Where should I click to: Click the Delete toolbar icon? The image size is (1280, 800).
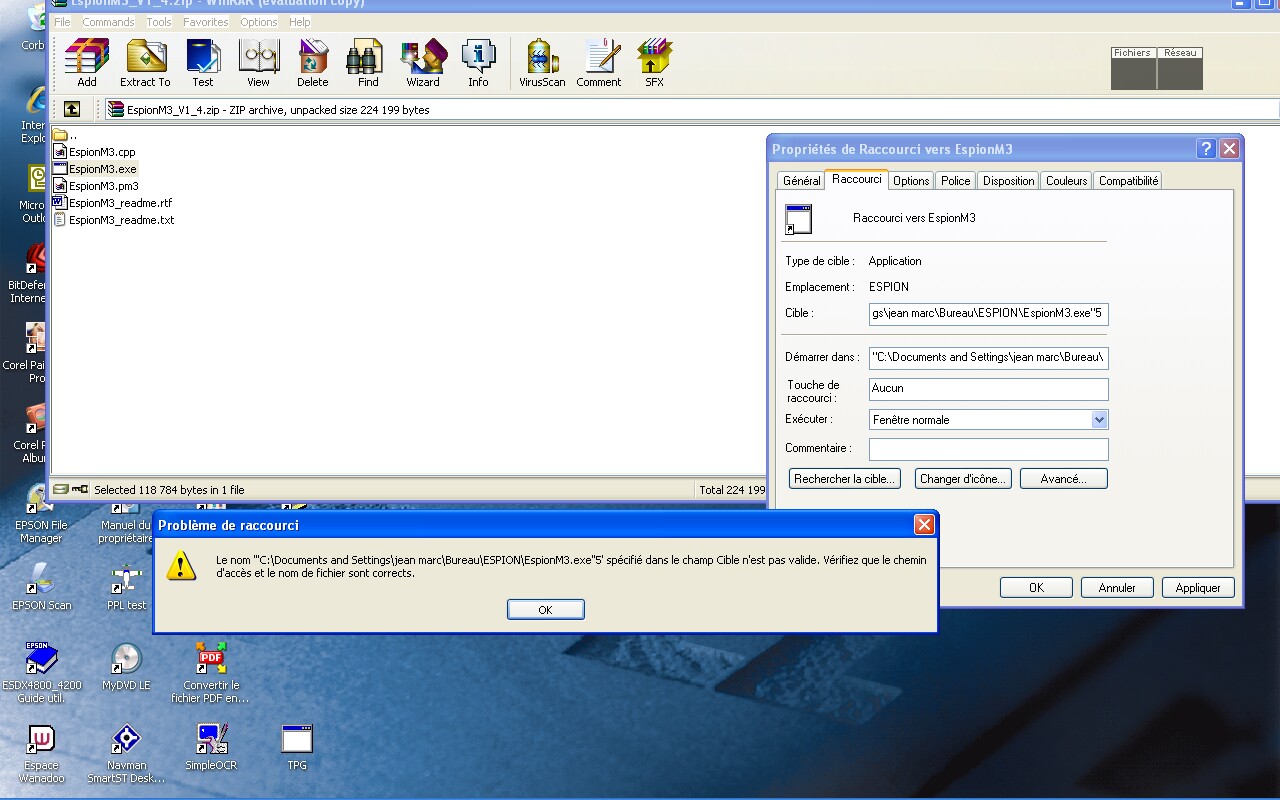coord(313,64)
